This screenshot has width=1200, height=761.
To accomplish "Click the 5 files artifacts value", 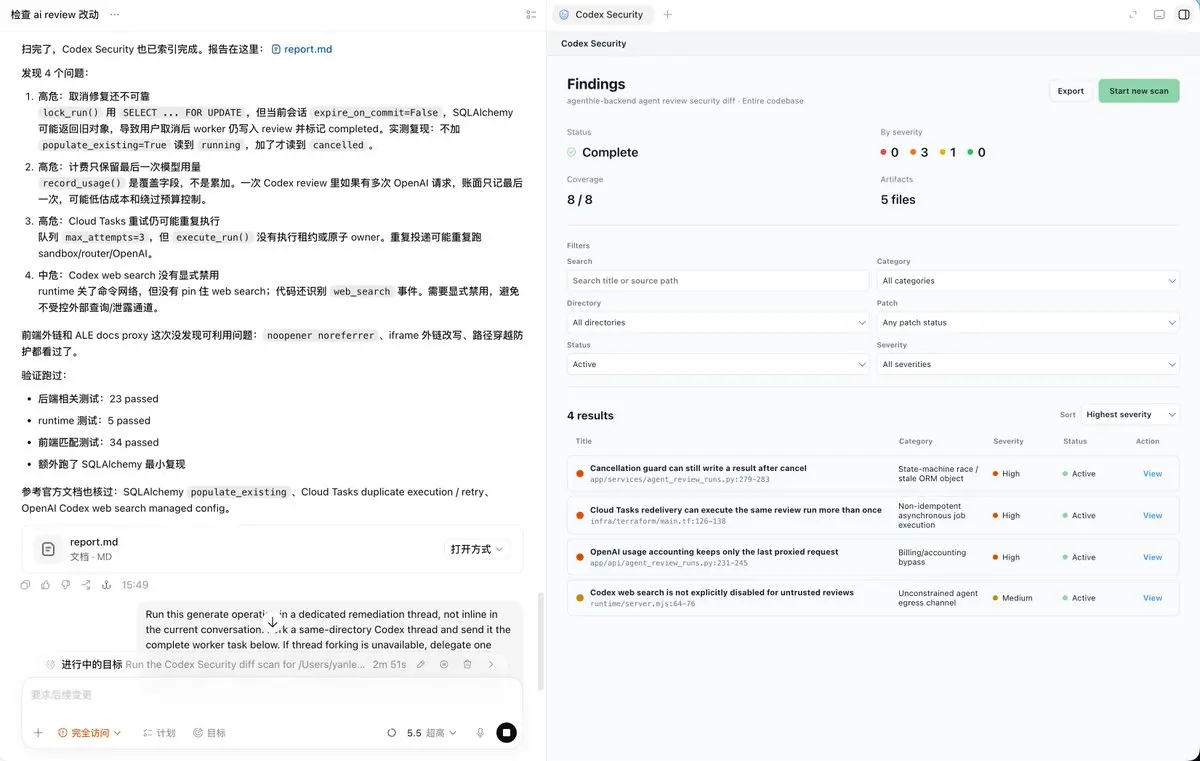I will (x=898, y=200).
